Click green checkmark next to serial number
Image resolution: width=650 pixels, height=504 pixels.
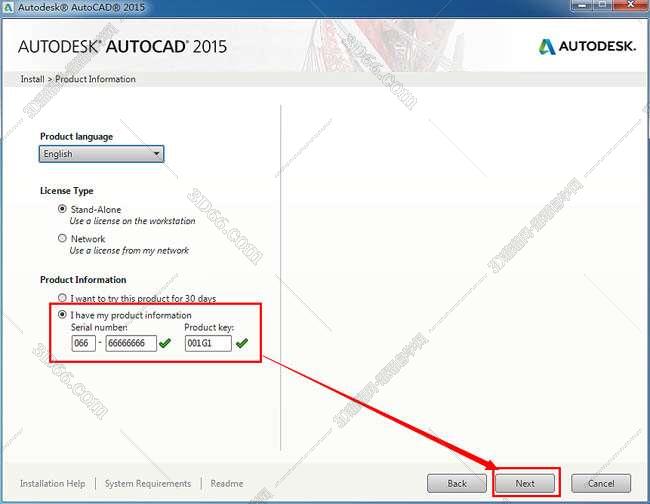[165, 344]
